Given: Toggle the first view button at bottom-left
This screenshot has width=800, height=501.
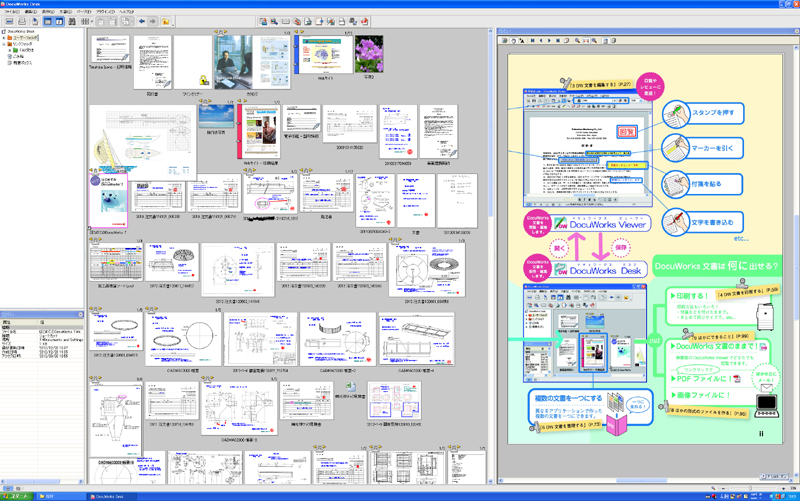Looking at the screenshot, I should (x=7, y=488).
